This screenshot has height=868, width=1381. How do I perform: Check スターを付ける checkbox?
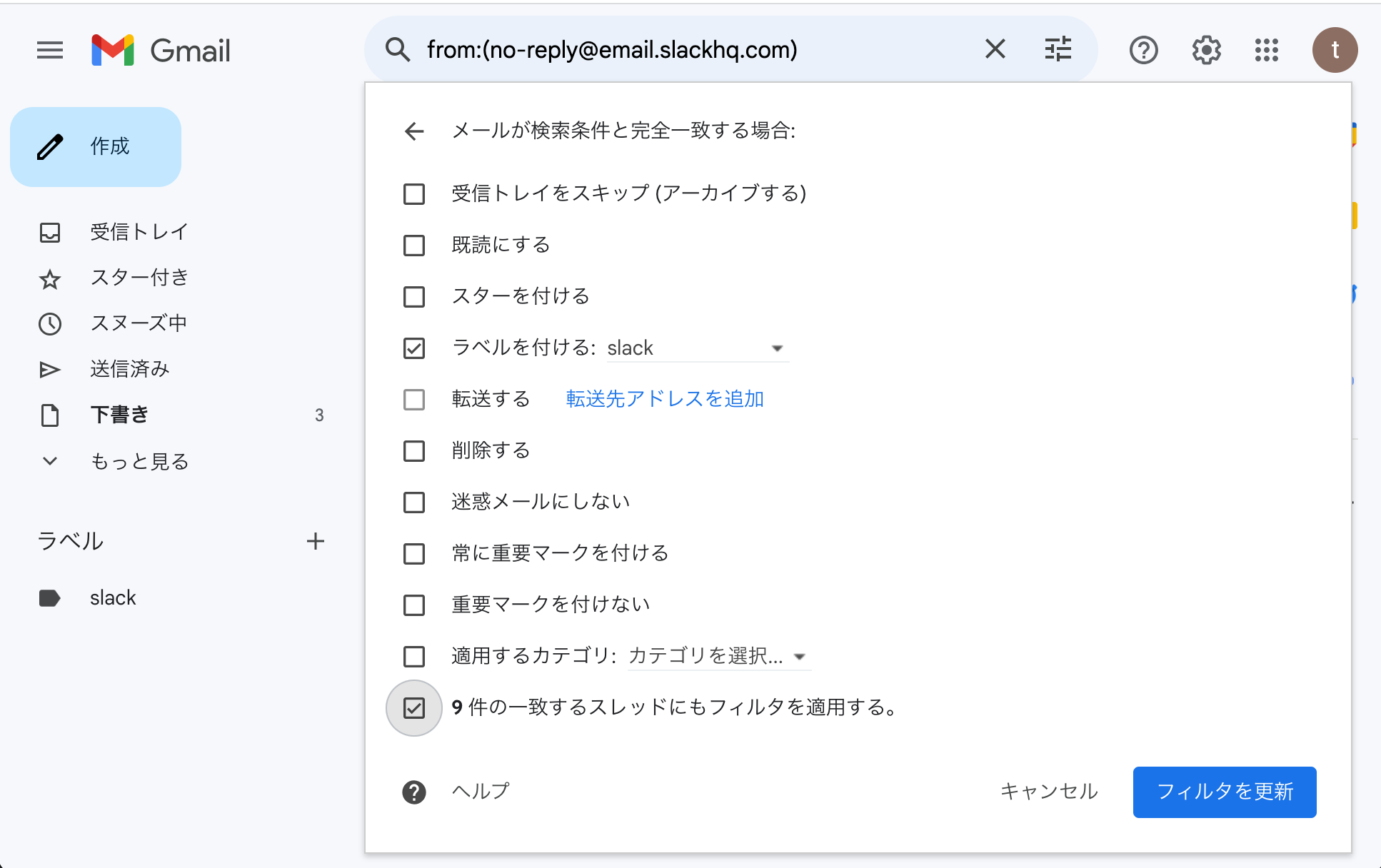(414, 297)
